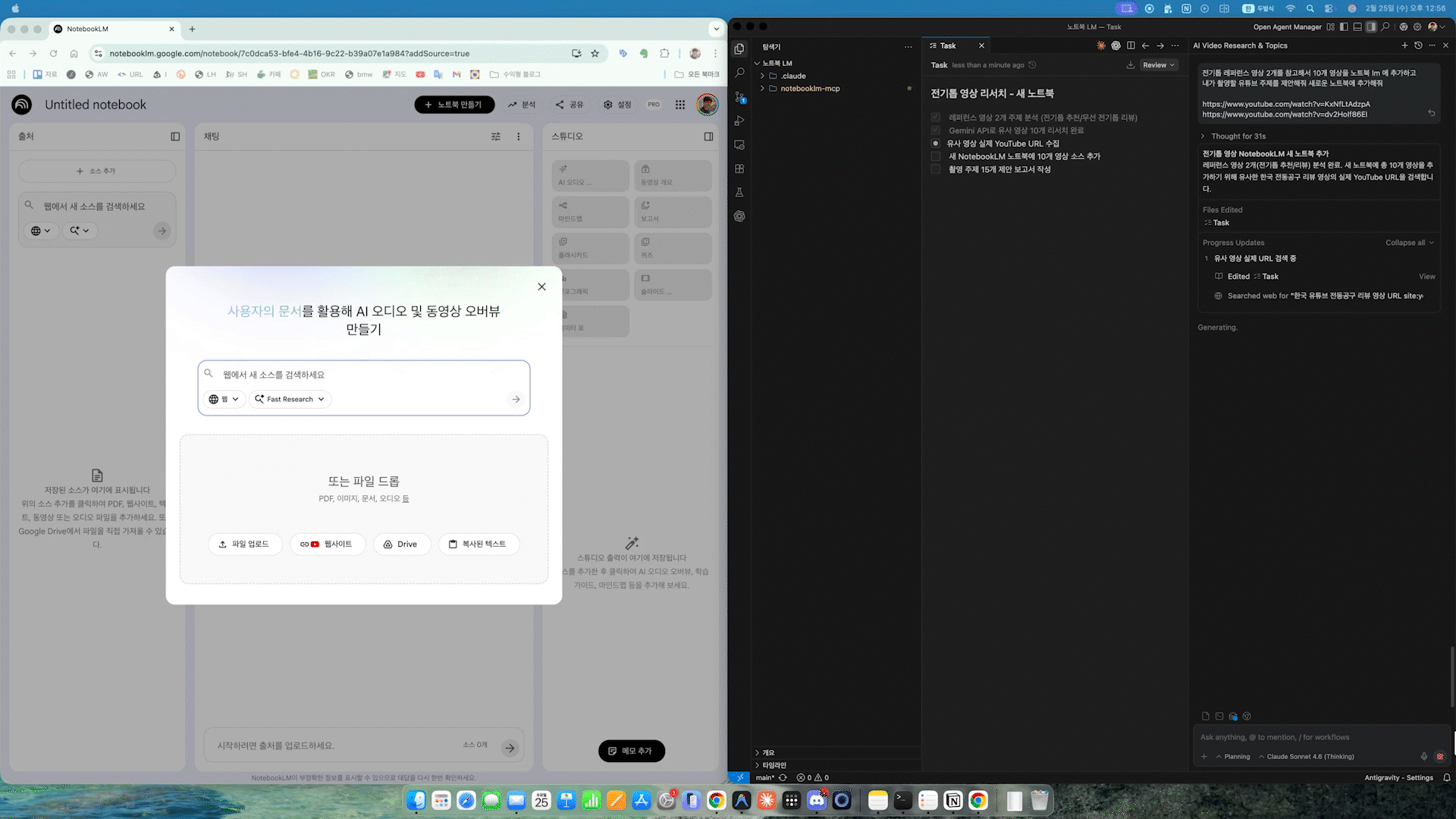Expand the .claude folder

click(x=793, y=76)
